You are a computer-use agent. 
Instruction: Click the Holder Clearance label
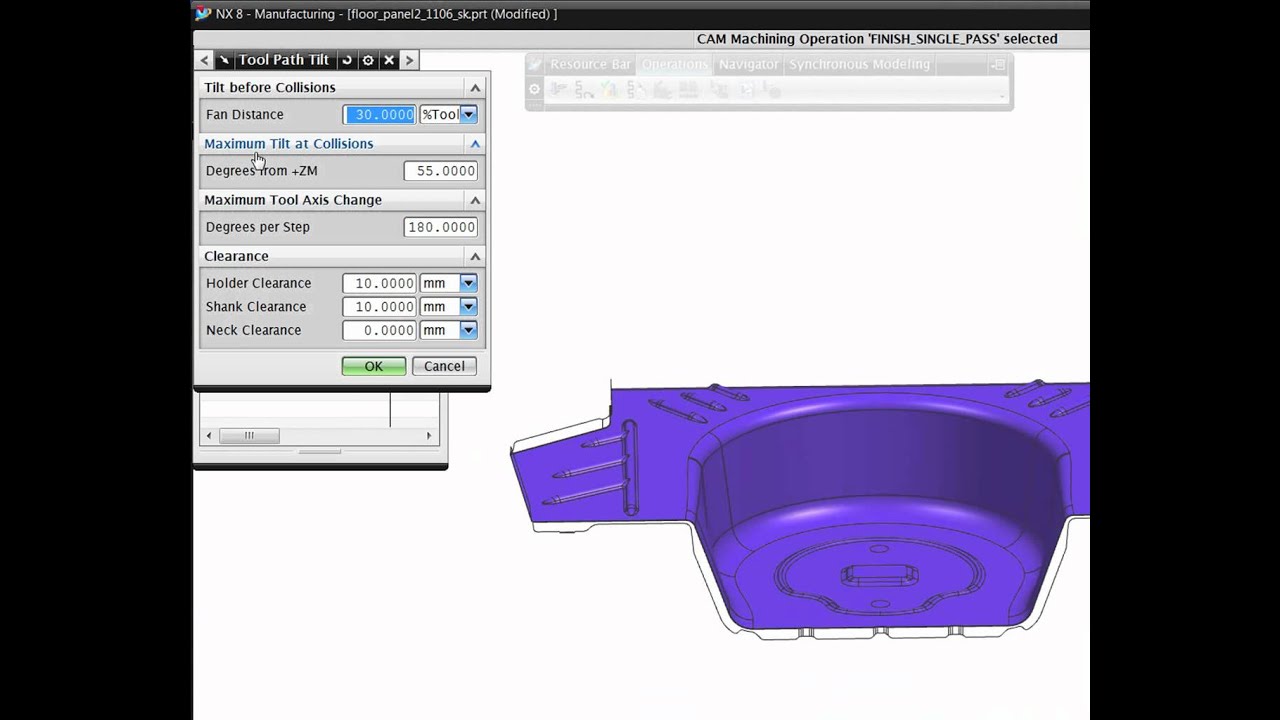259,283
